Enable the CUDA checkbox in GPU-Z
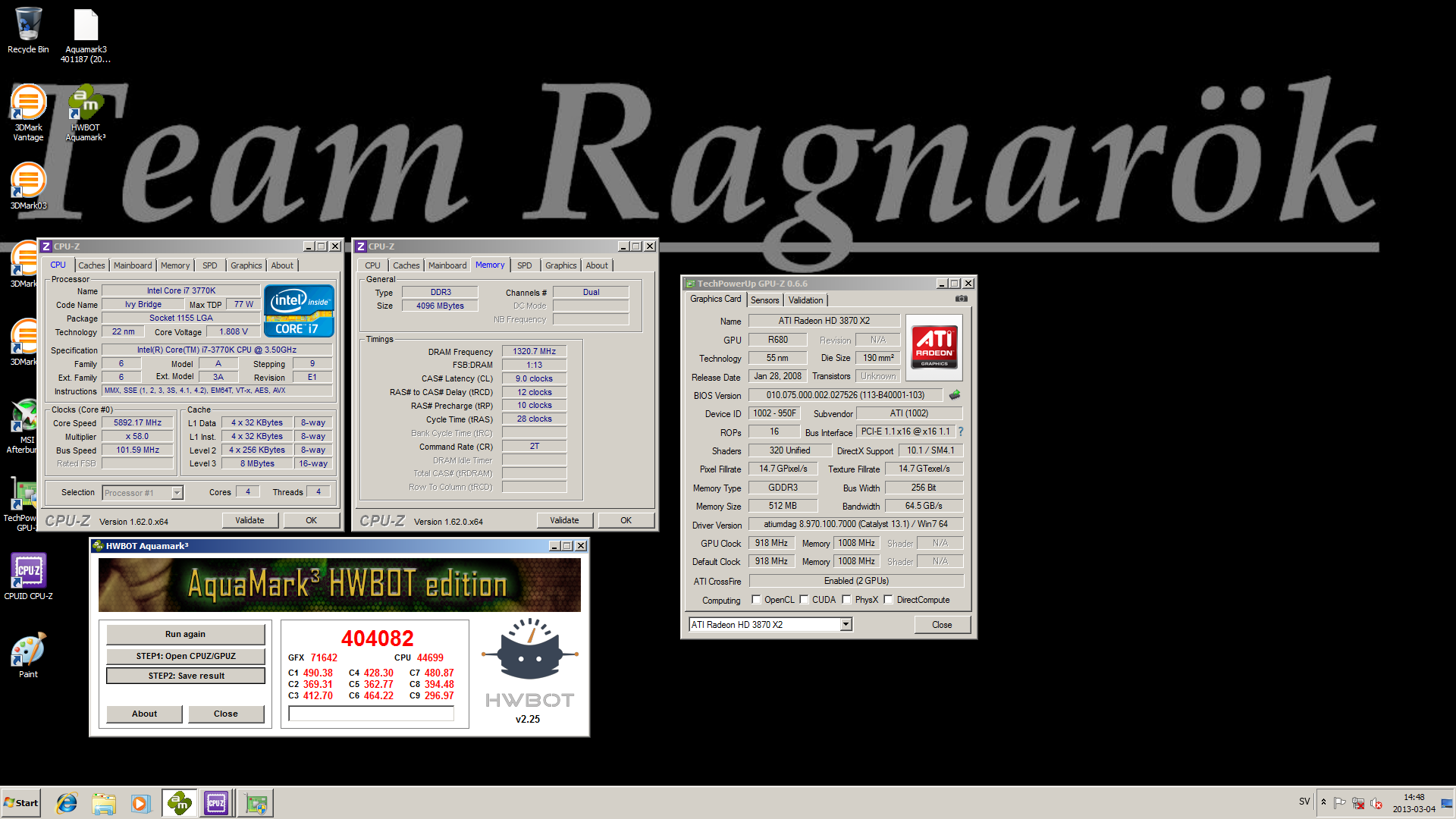 click(x=804, y=600)
